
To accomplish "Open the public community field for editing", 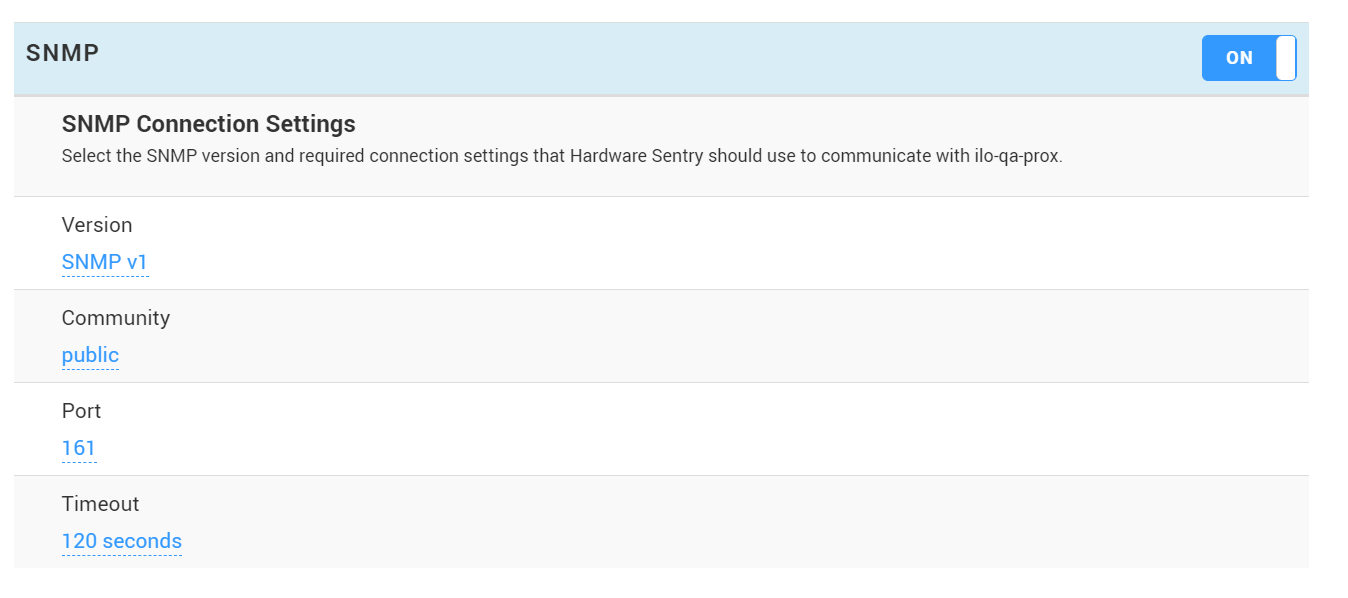I will pos(90,354).
